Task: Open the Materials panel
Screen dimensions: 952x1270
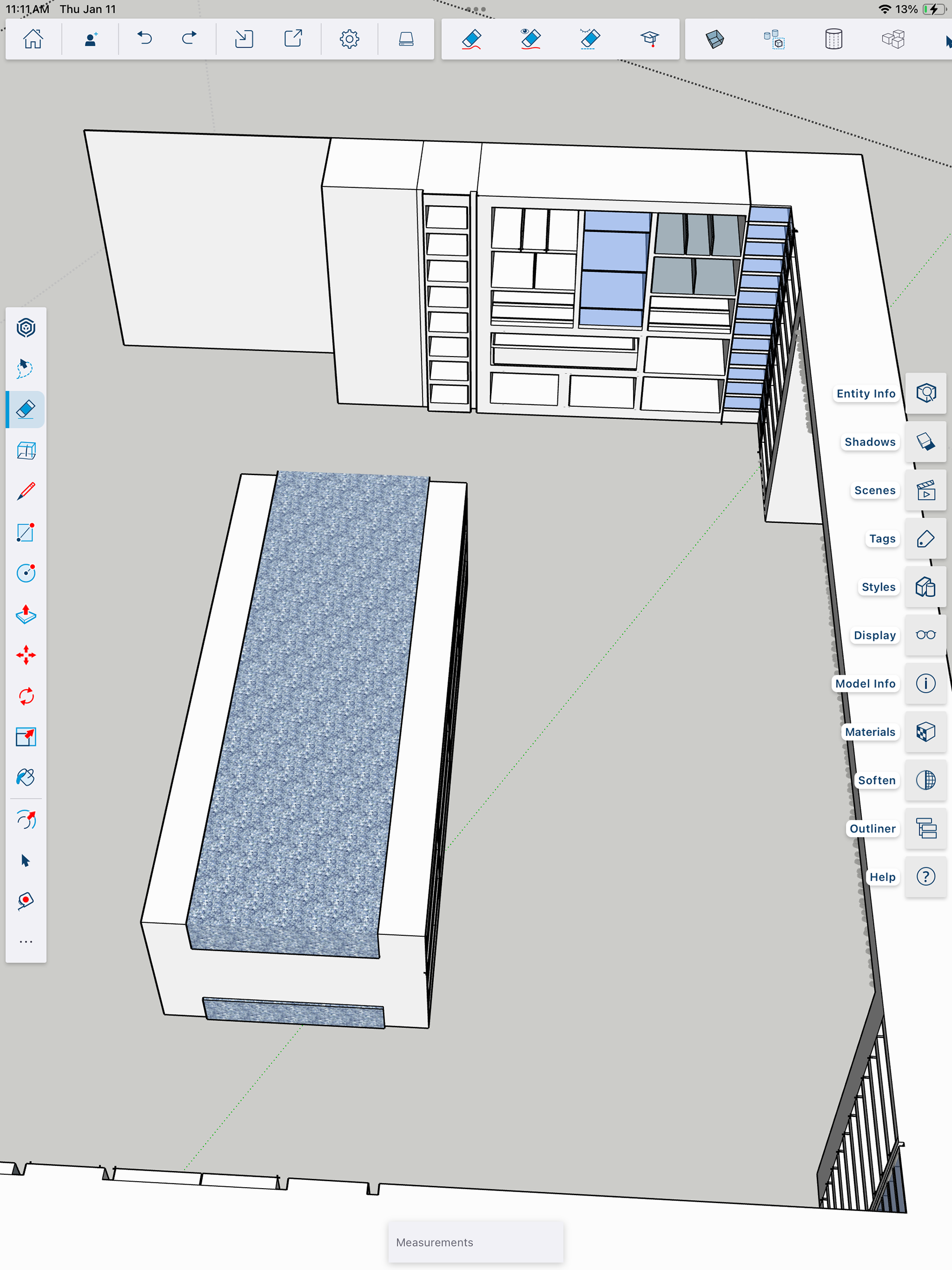Action: coord(925,732)
